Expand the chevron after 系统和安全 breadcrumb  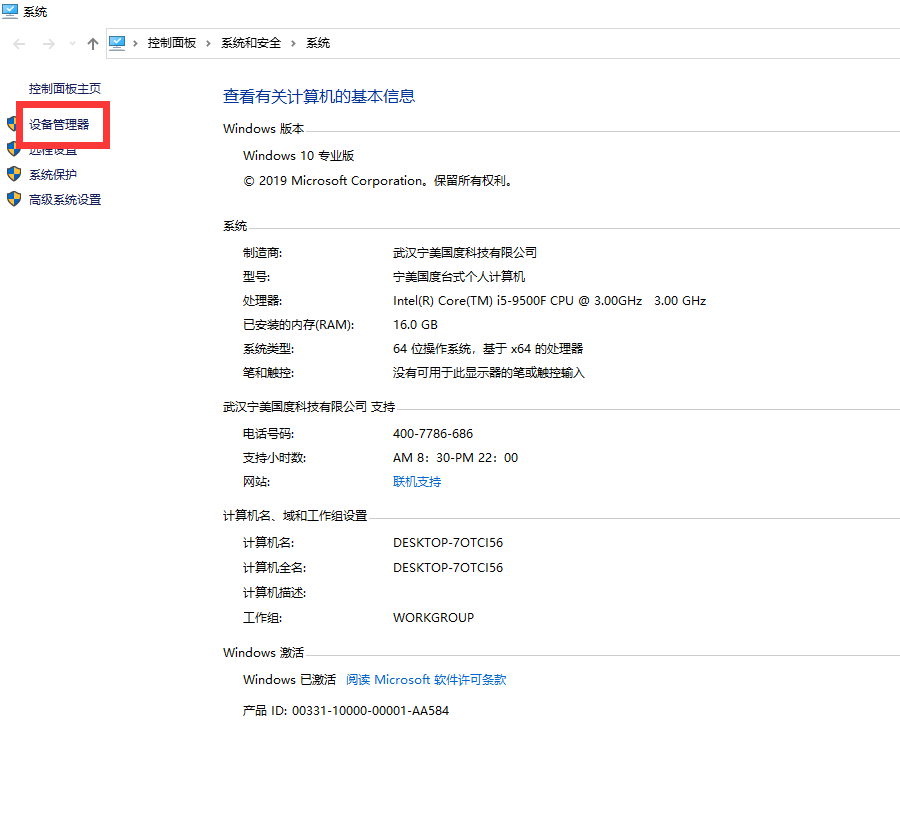coord(294,44)
